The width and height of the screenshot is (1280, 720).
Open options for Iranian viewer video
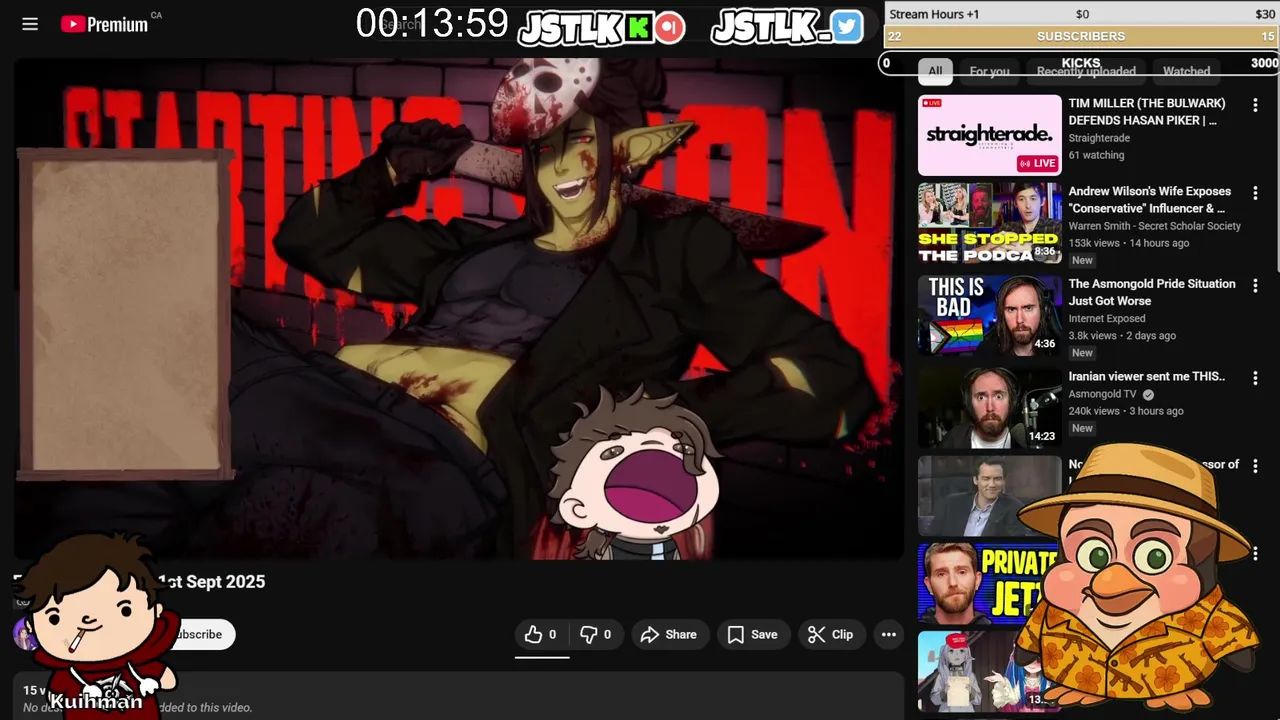1255,378
